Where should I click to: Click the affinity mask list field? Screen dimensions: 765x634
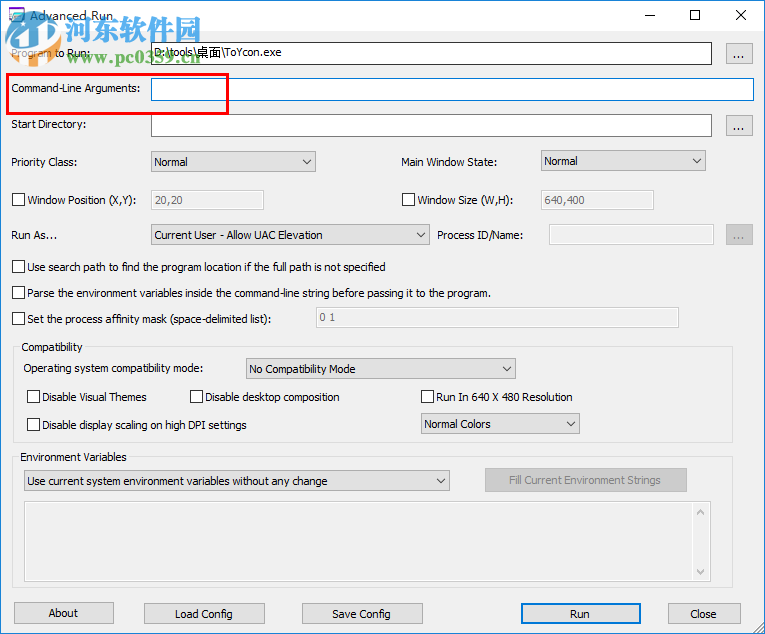pyautogui.click(x=497, y=318)
